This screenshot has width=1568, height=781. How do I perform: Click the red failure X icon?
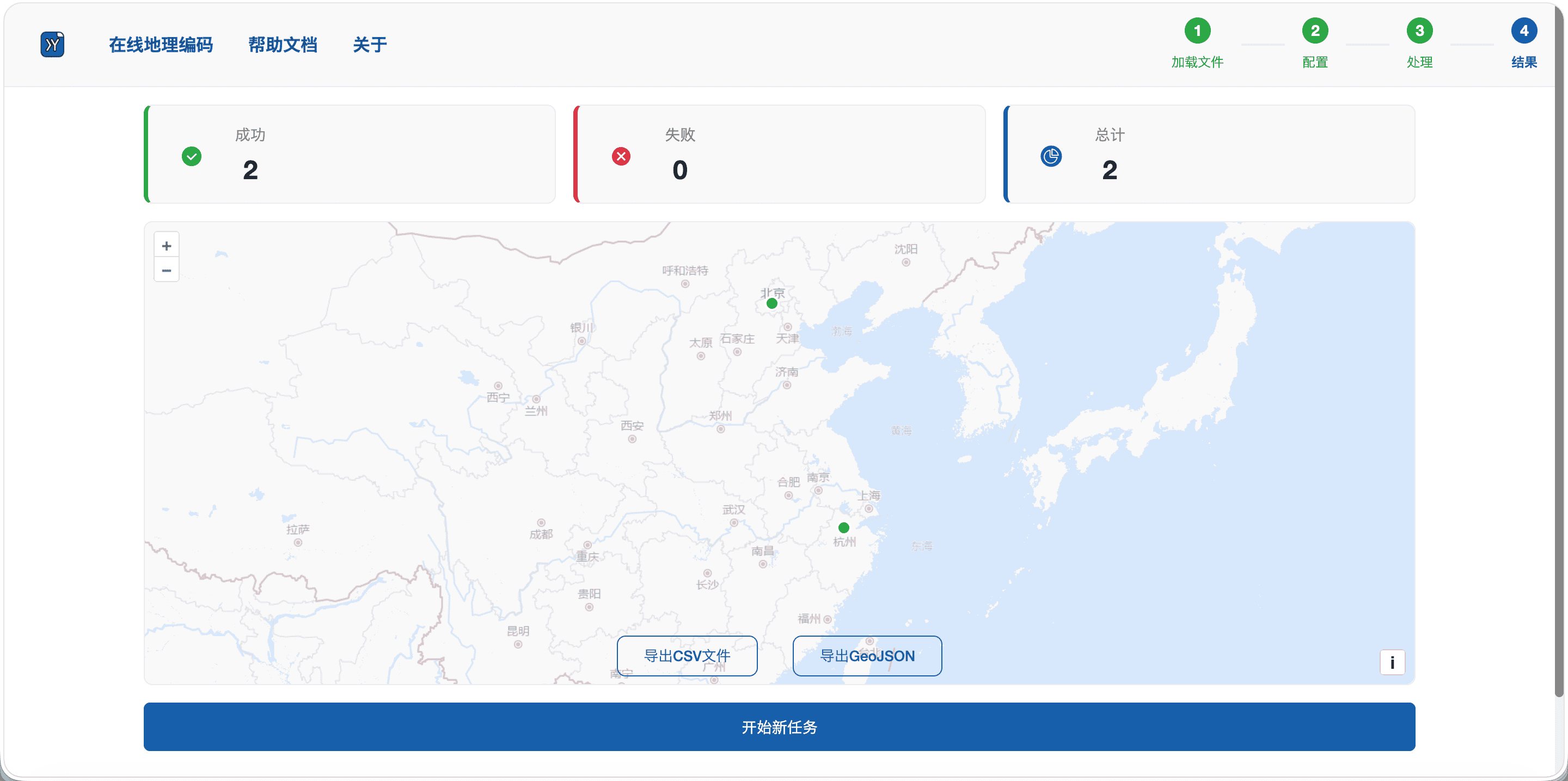[x=621, y=156]
